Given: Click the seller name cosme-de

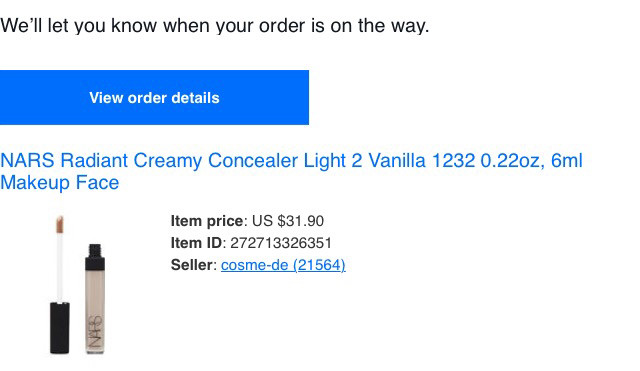Looking at the screenshot, I should tap(255, 265).
